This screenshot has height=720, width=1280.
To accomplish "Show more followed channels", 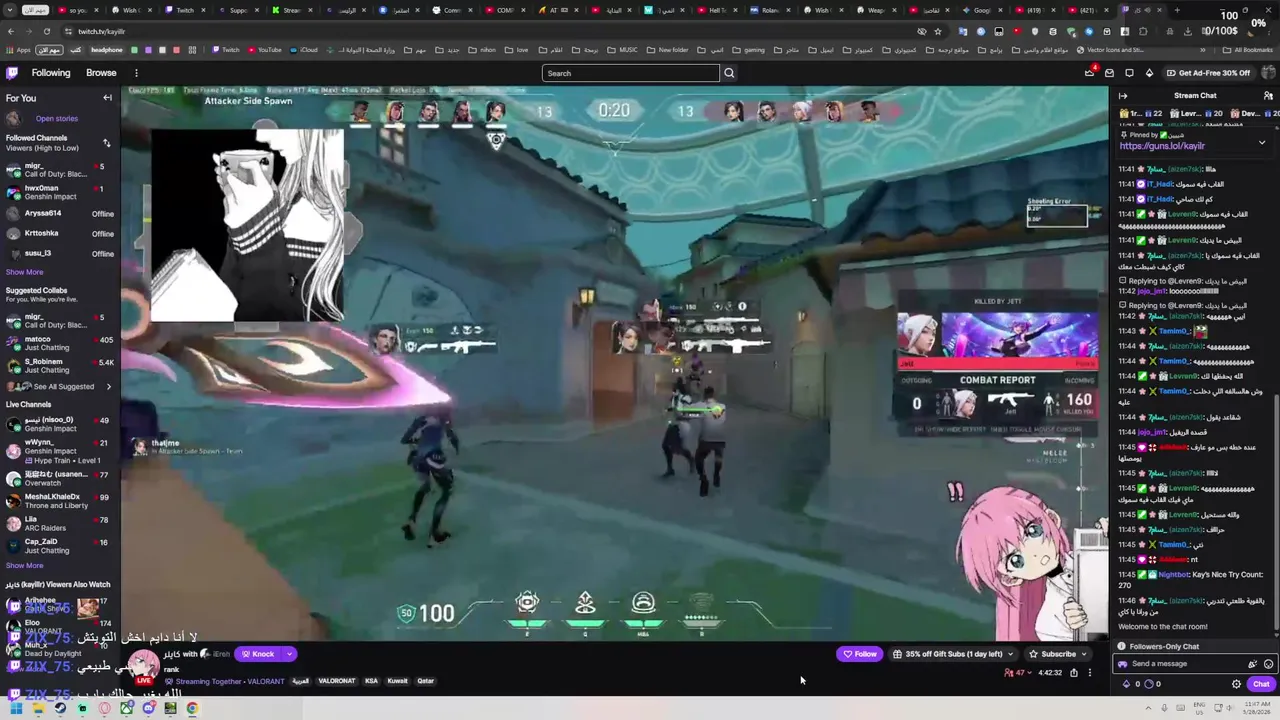I will [24, 272].
